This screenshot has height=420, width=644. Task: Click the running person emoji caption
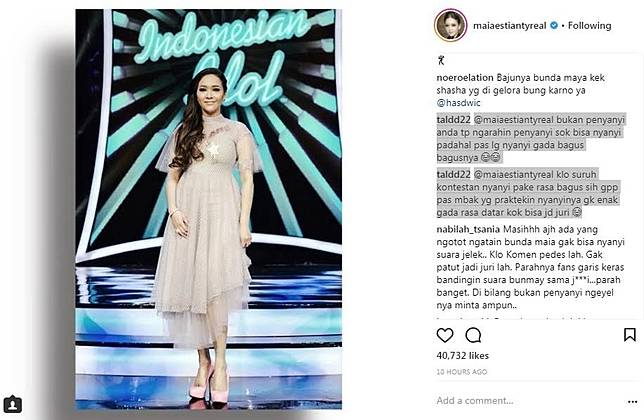click(441, 61)
